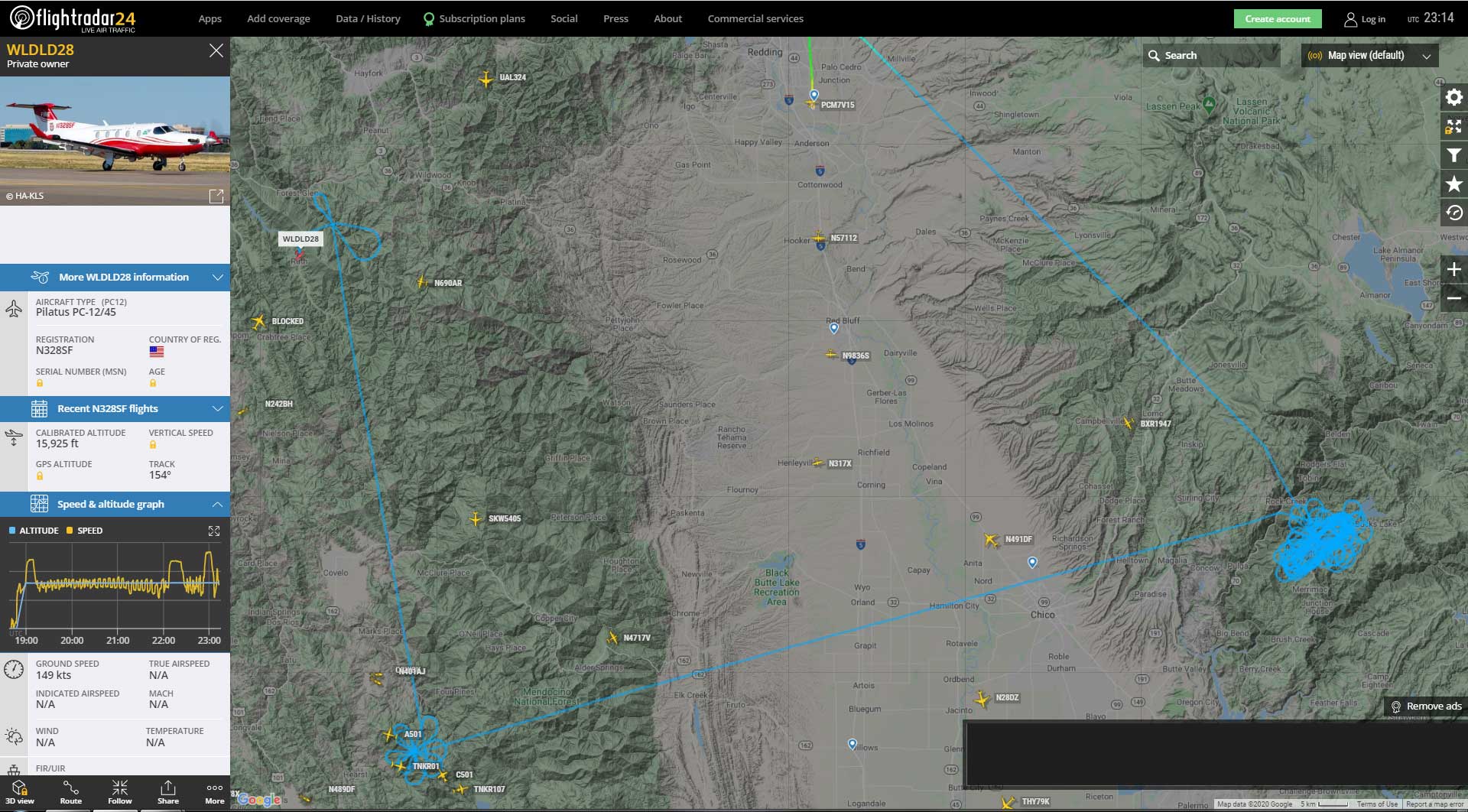
Task: Select BXR1947 aircraft on map
Action: 1129,423
